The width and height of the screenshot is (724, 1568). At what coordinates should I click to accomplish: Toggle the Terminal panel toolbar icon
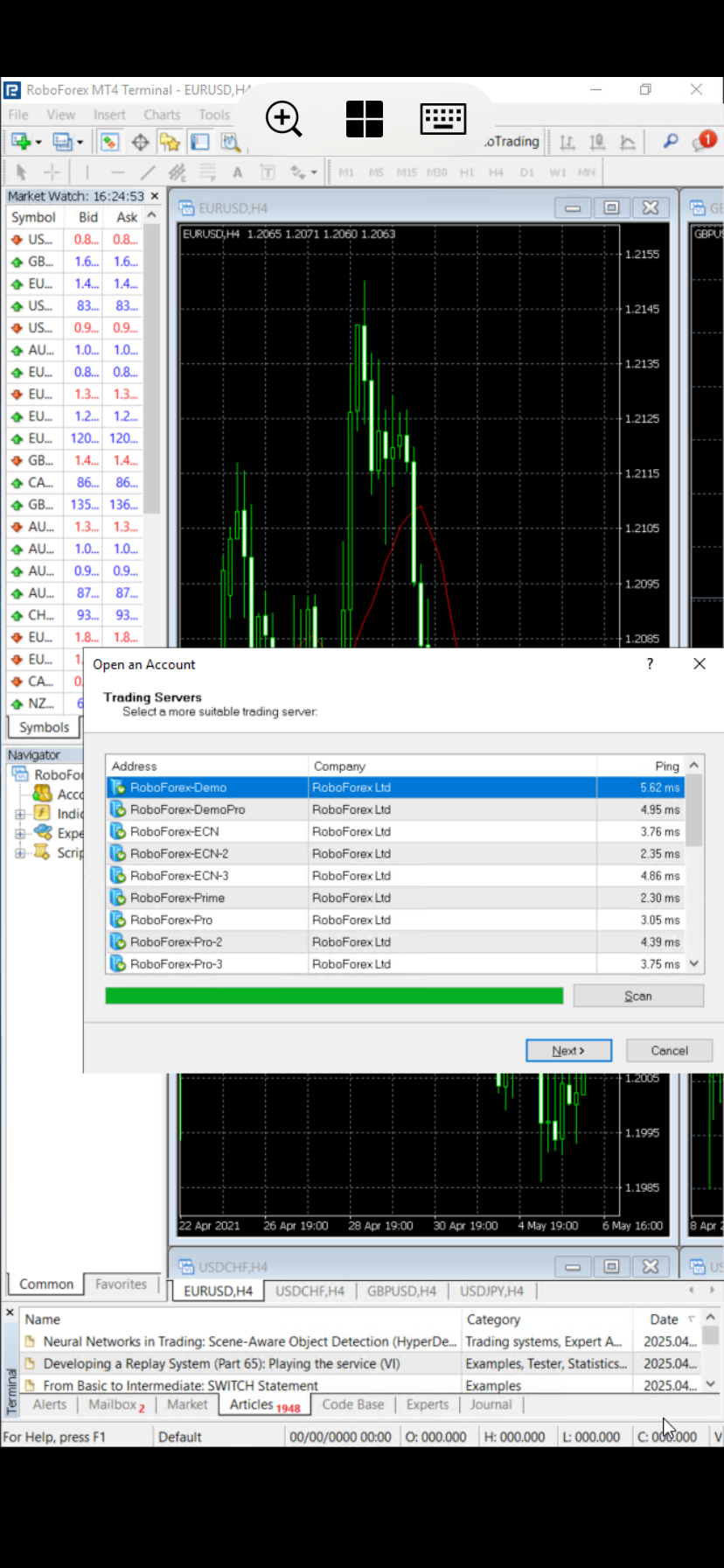click(200, 142)
